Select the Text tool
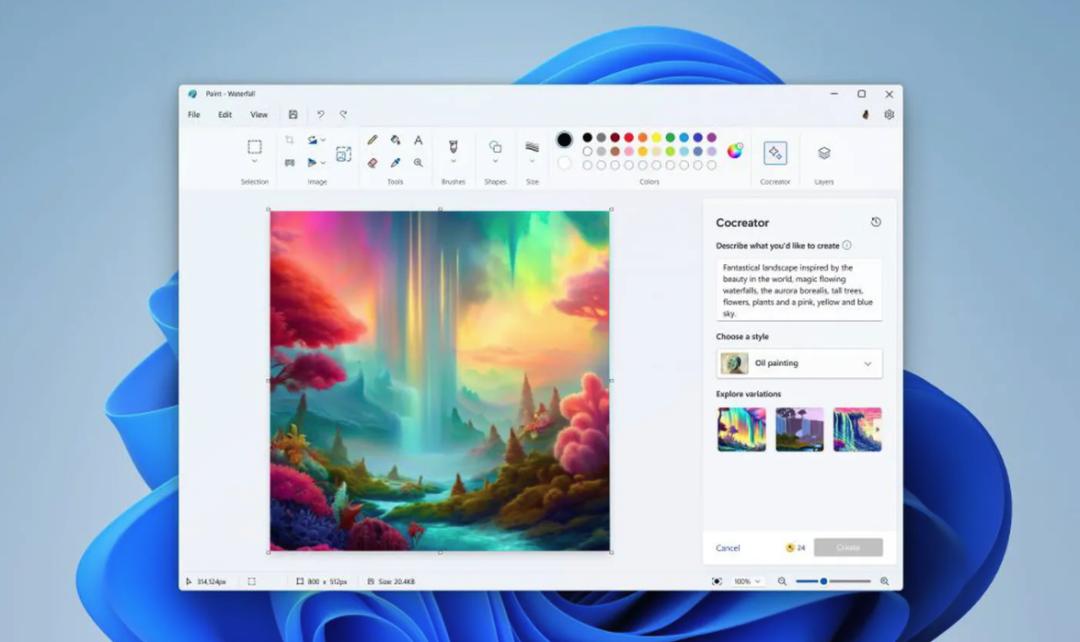 coord(418,140)
